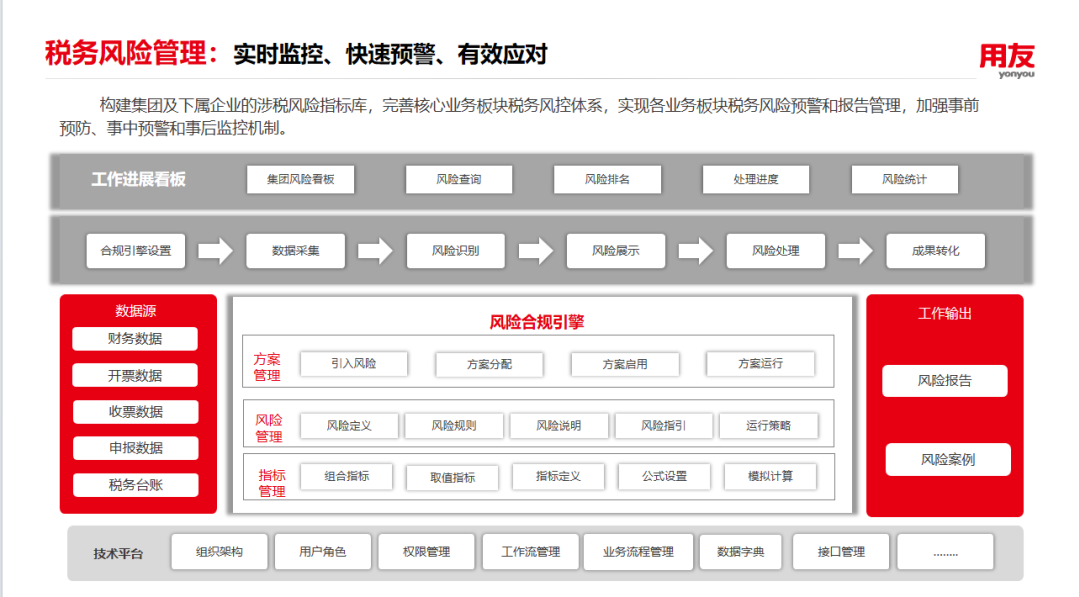1080x597 pixels.
Task: Select 引入风险 in 方案管理
Action: [354, 364]
